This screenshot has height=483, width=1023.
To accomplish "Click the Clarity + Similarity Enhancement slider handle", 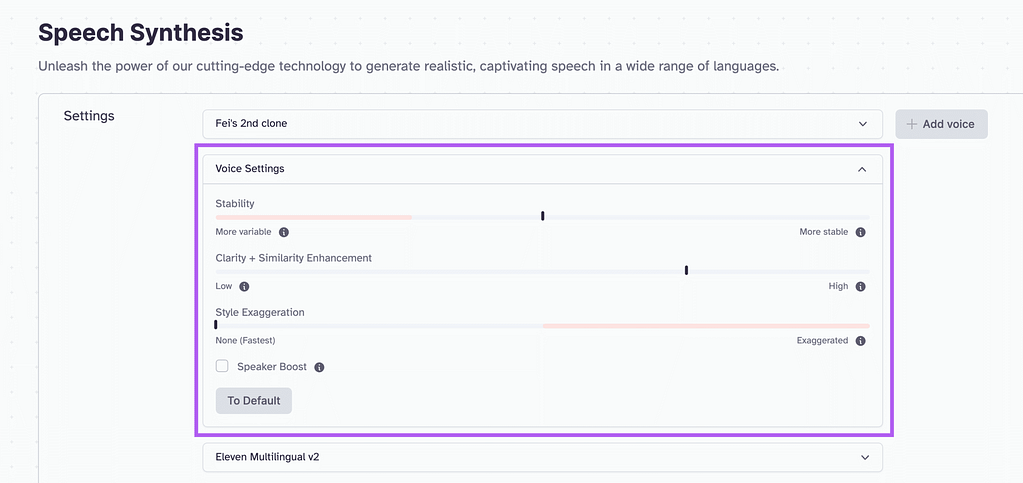I will [686, 270].
